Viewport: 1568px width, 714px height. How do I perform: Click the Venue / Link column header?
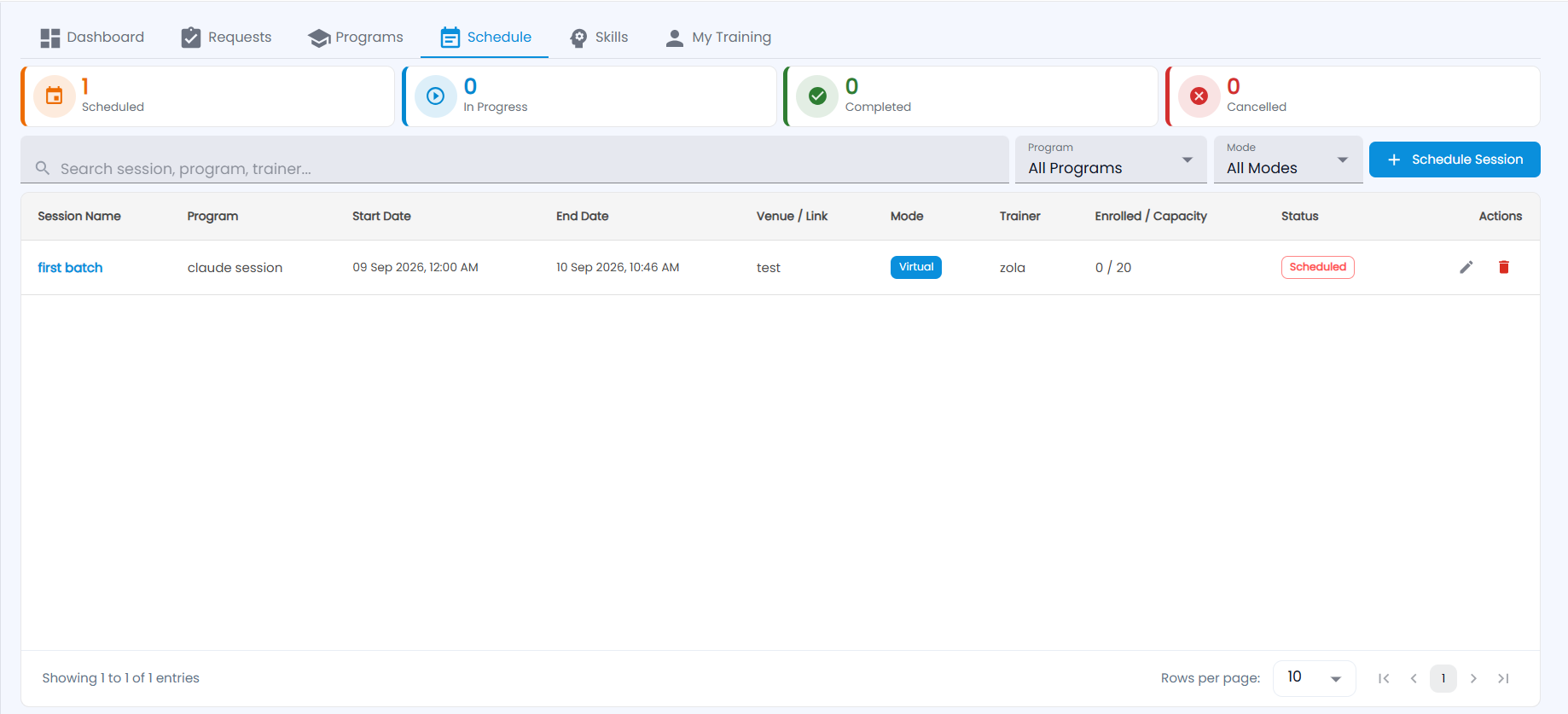(792, 217)
